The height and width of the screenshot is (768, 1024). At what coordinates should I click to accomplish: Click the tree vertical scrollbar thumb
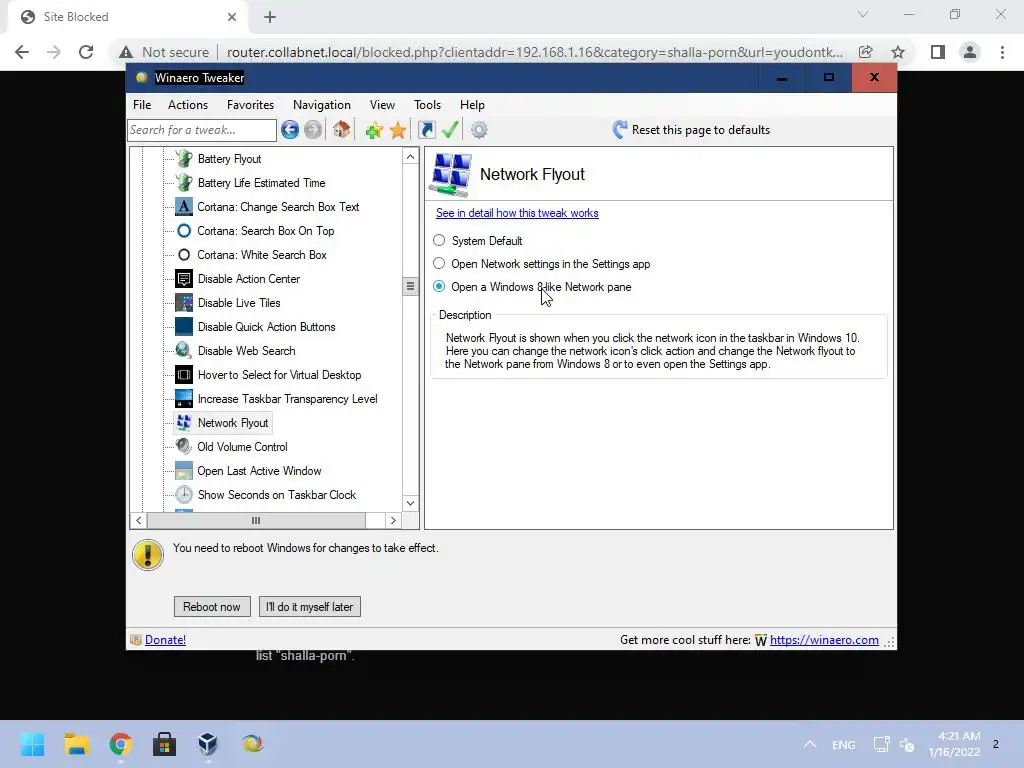coord(410,286)
